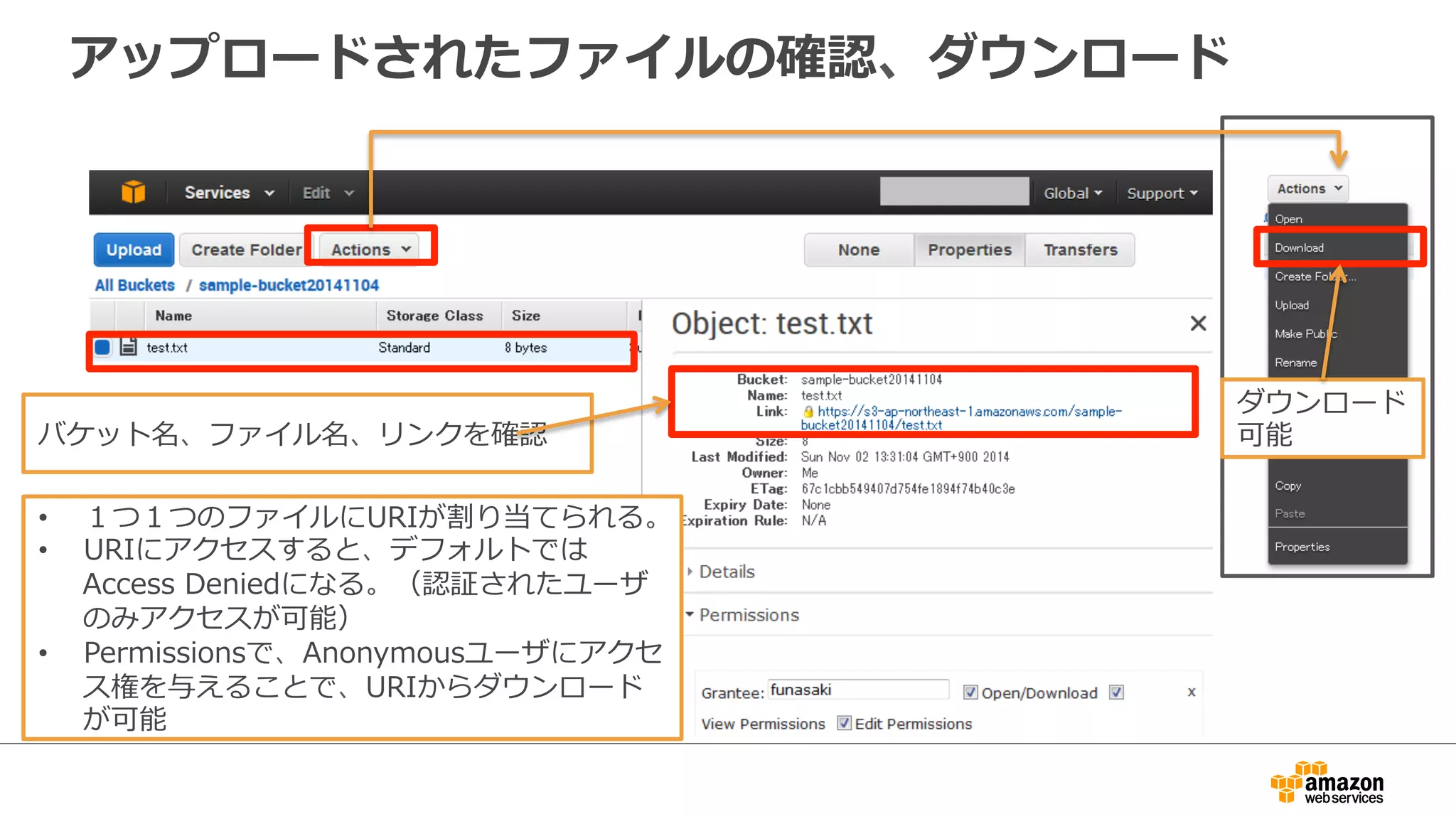Choose Create Folder from the Actions menu

pyautogui.click(x=1337, y=277)
